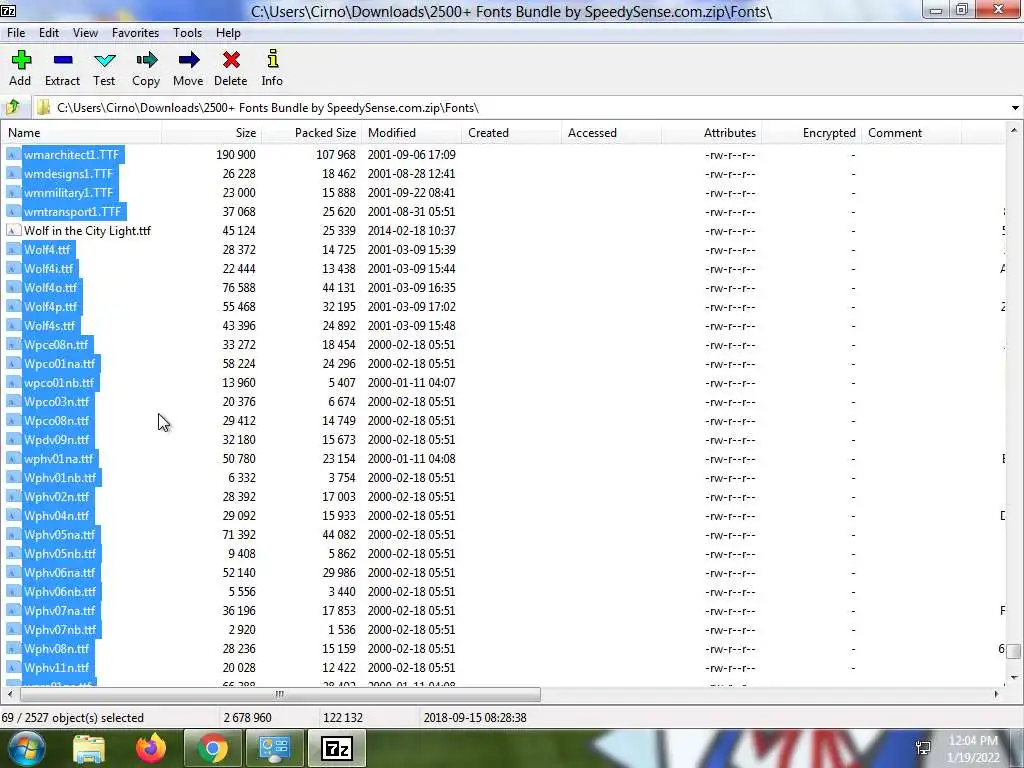Sort by the Size column header
This screenshot has width=1024, height=768.
pos(212,133)
